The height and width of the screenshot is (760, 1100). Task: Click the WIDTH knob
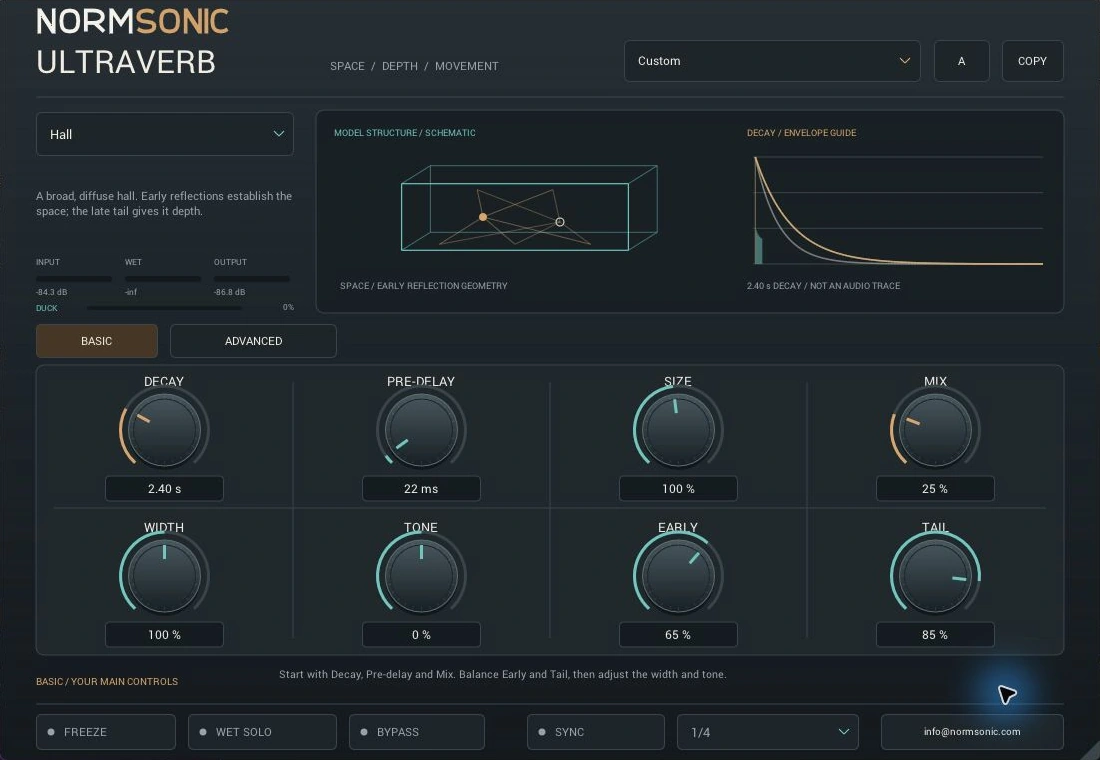tap(164, 576)
